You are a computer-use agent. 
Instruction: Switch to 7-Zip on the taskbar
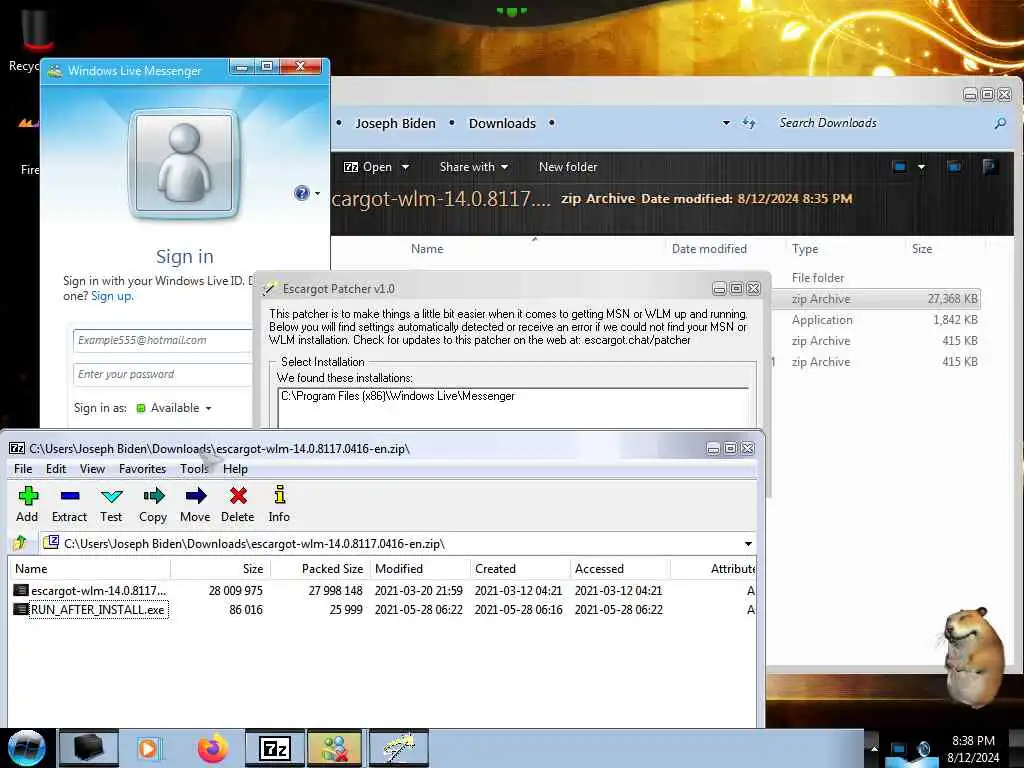[x=274, y=748]
